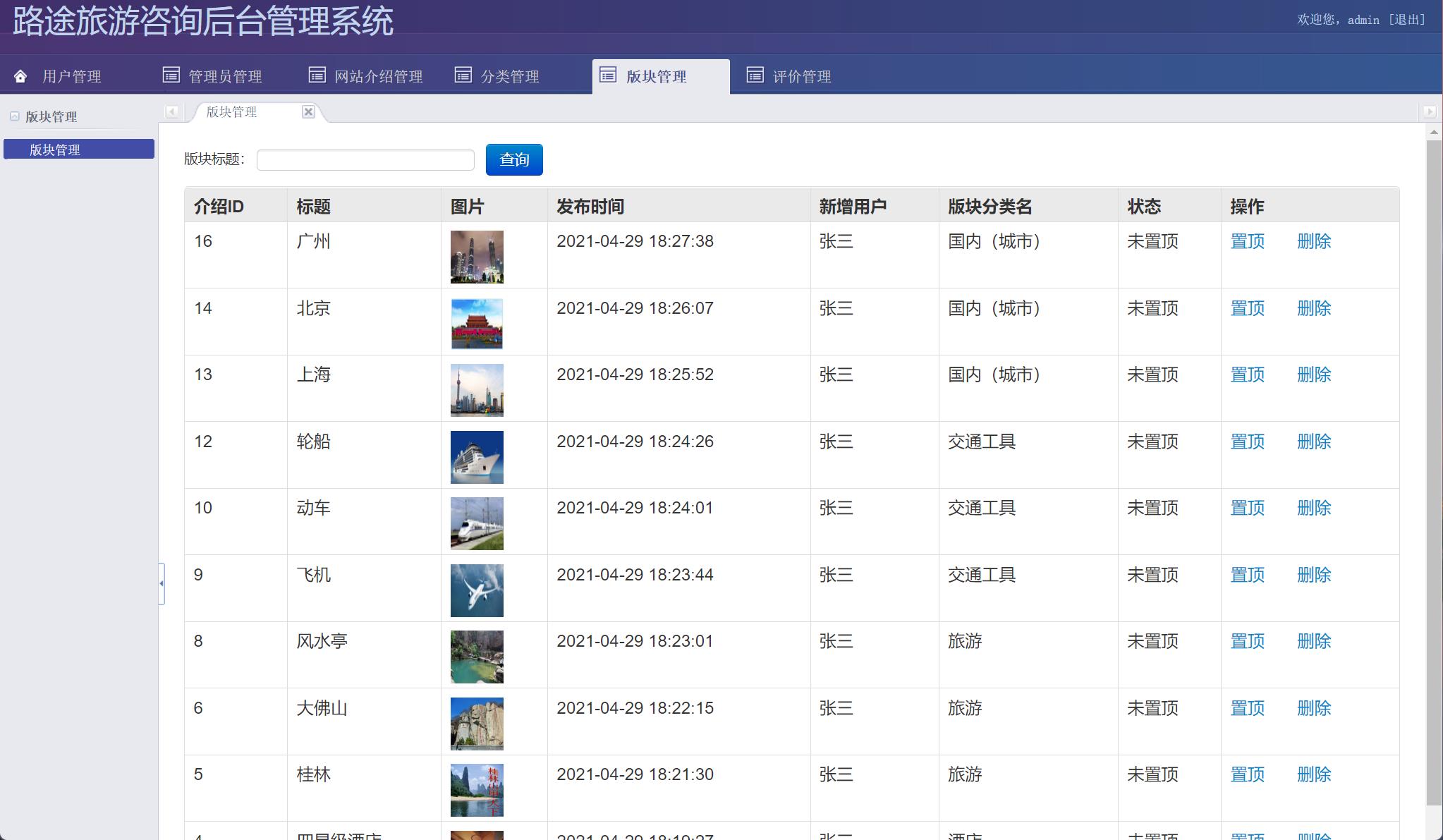
Task: Click the left arrow icon in the tab bar
Action: coord(171,111)
